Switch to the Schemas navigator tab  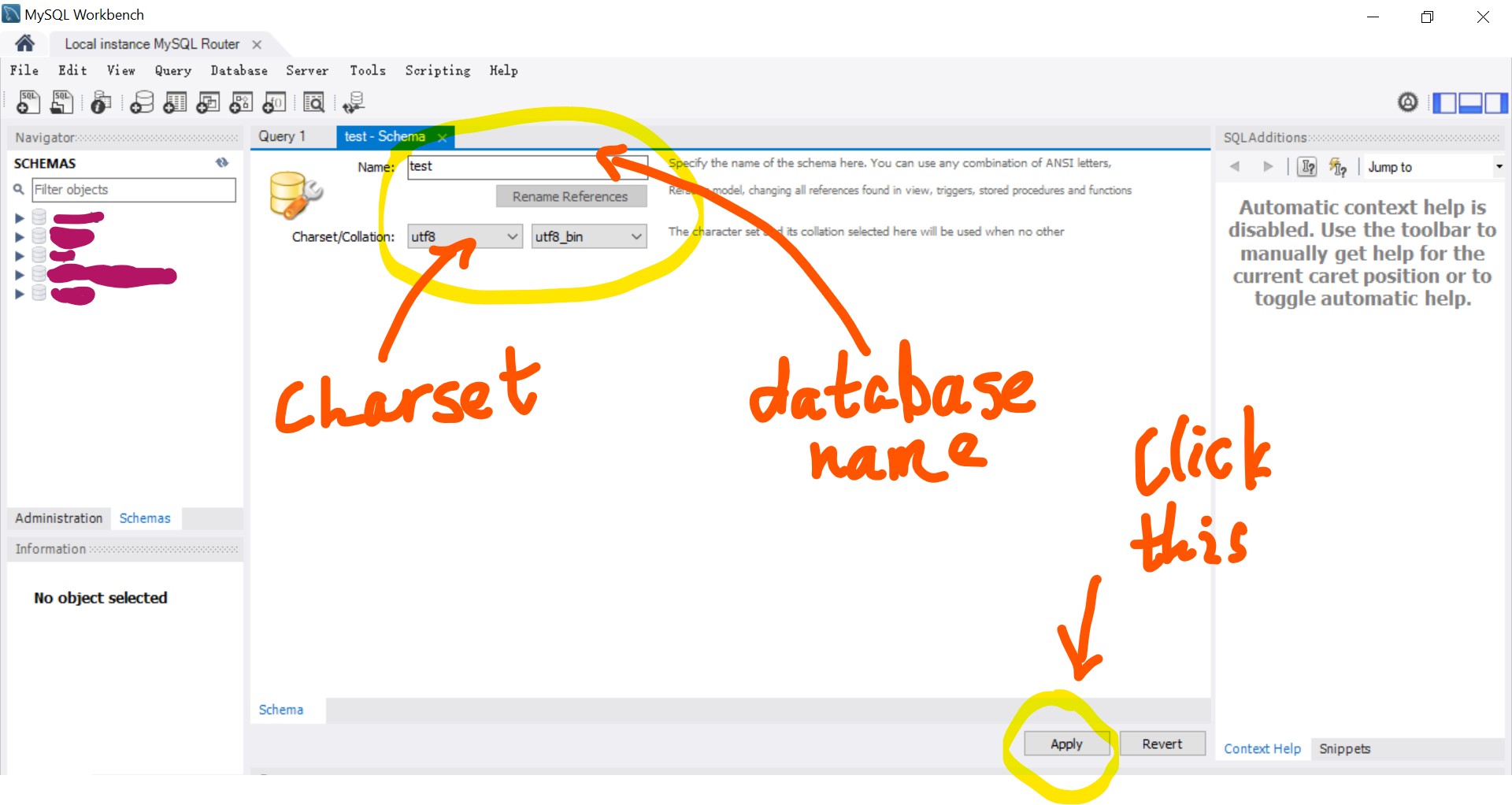tap(145, 517)
